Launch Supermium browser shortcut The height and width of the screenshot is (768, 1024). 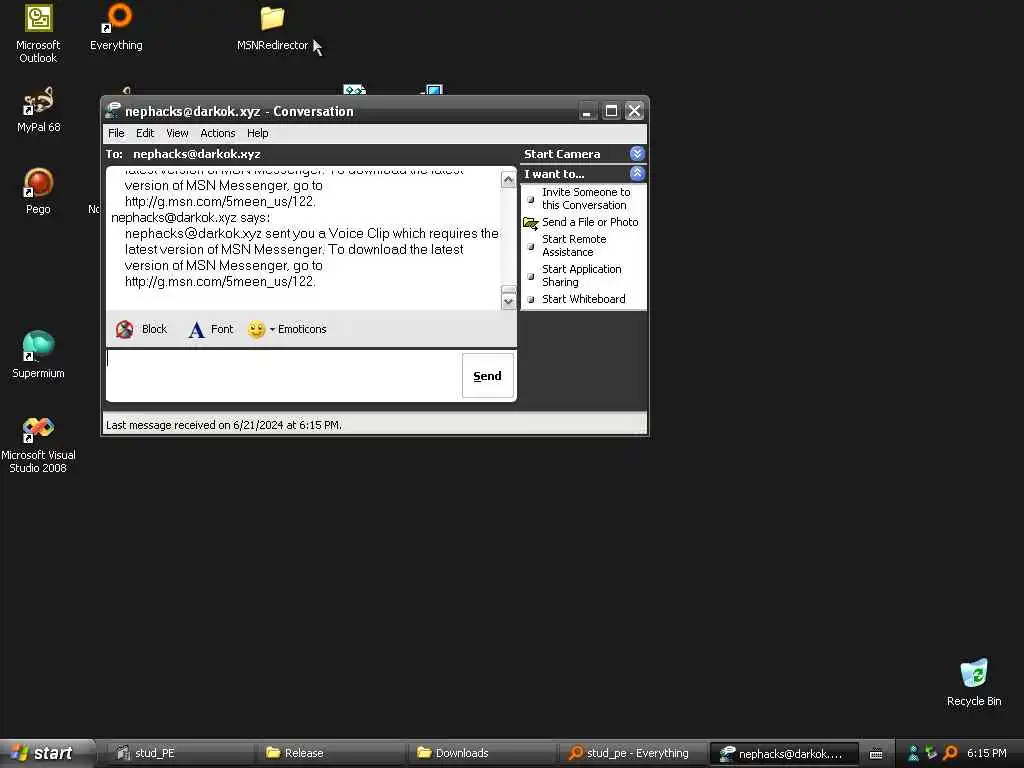click(38, 355)
